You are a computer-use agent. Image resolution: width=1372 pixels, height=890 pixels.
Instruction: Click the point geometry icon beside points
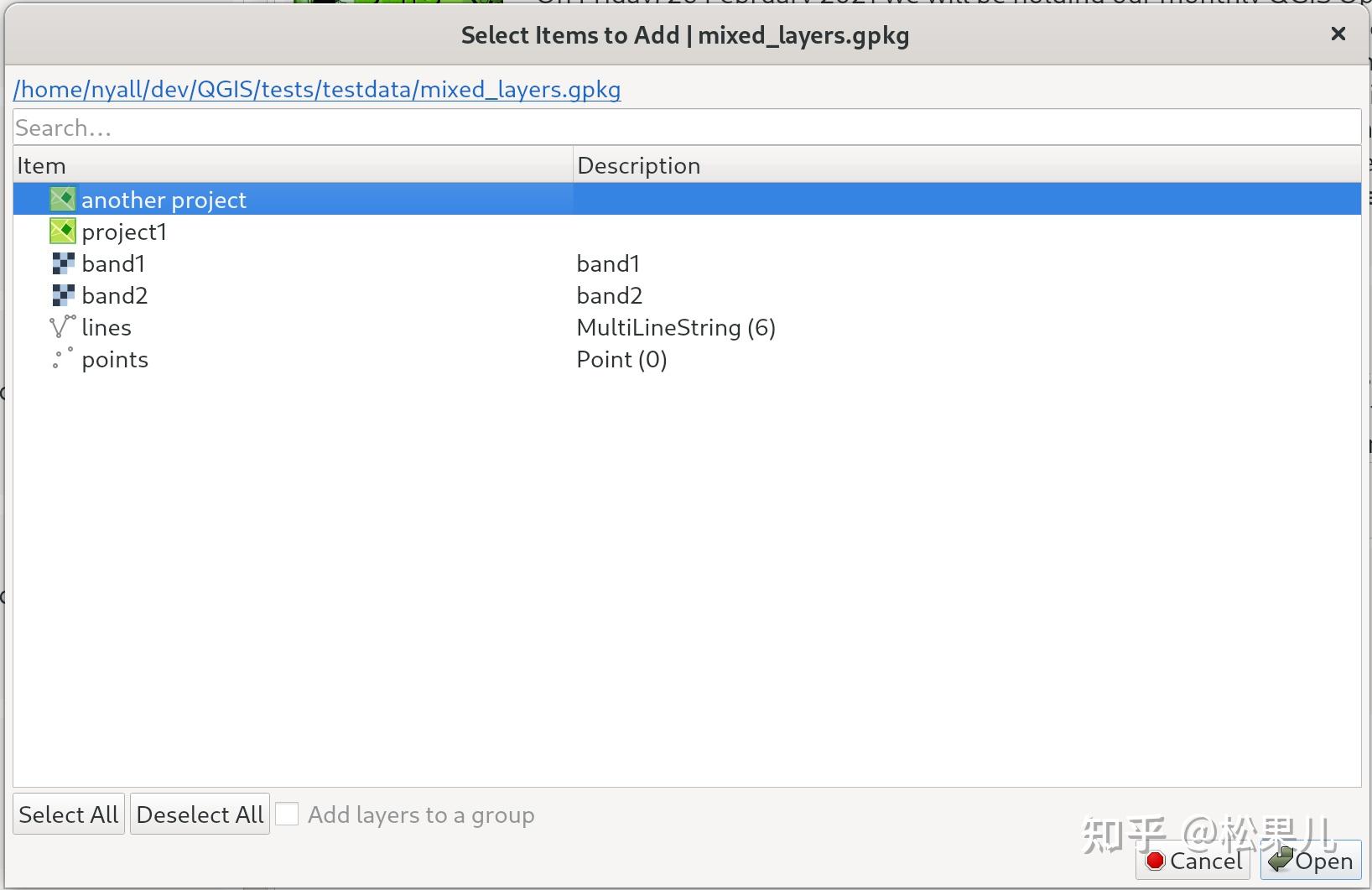tap(62, 359)
